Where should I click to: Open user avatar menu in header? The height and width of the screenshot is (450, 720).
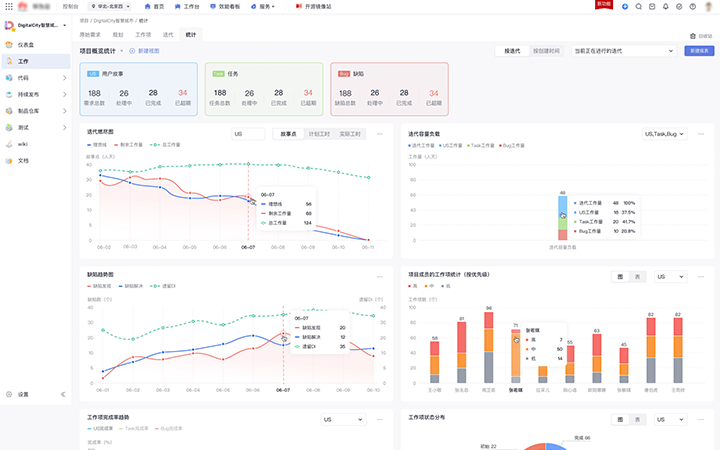pos(709,6)
